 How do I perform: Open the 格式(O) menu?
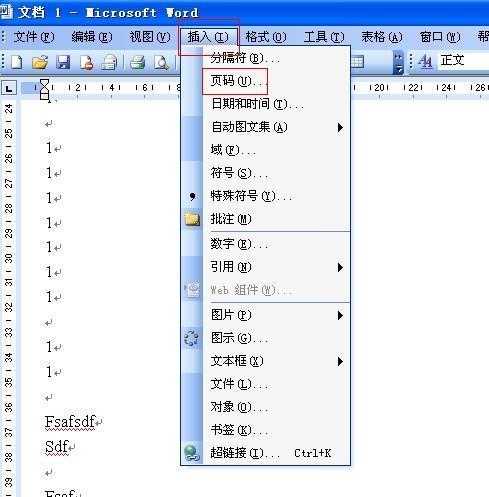266,37
